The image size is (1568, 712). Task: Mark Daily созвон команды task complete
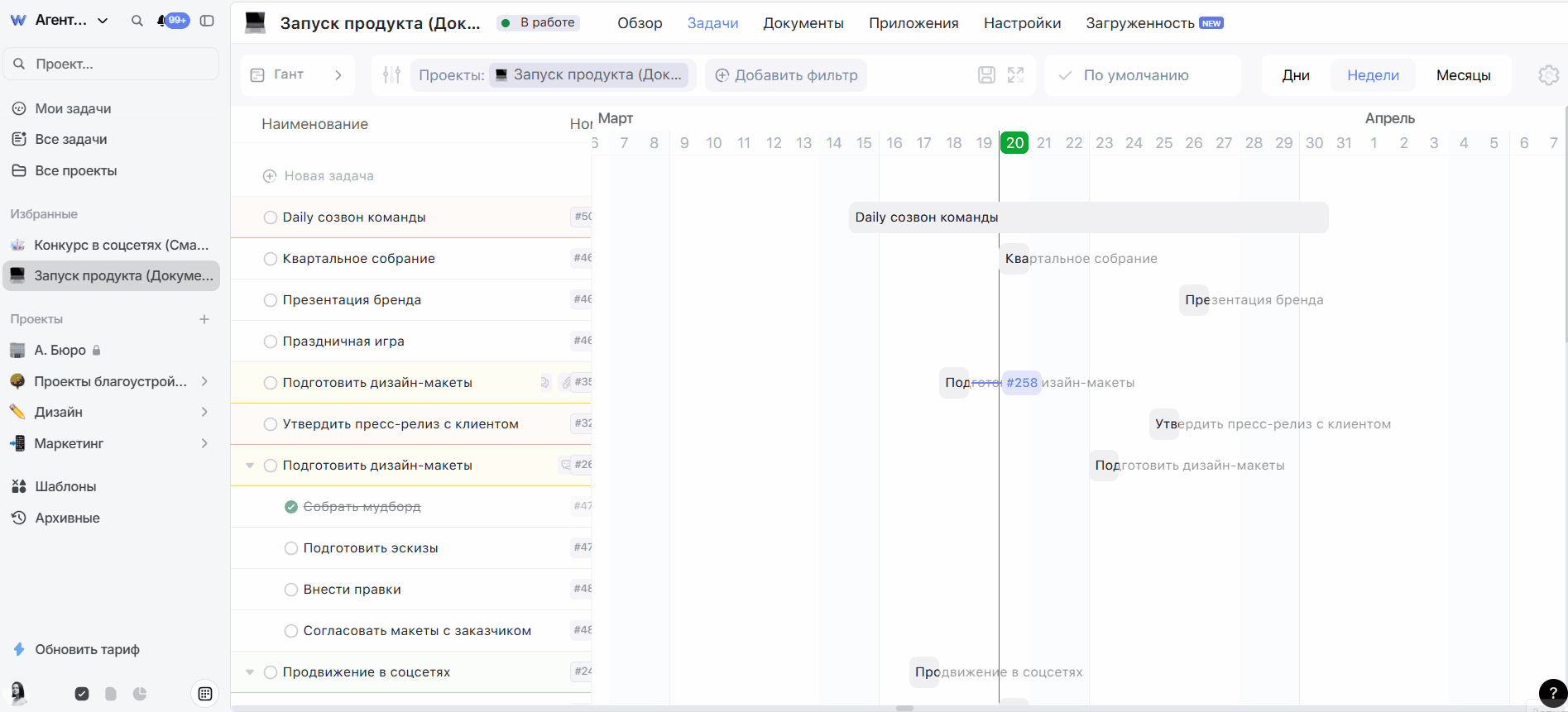270,217
